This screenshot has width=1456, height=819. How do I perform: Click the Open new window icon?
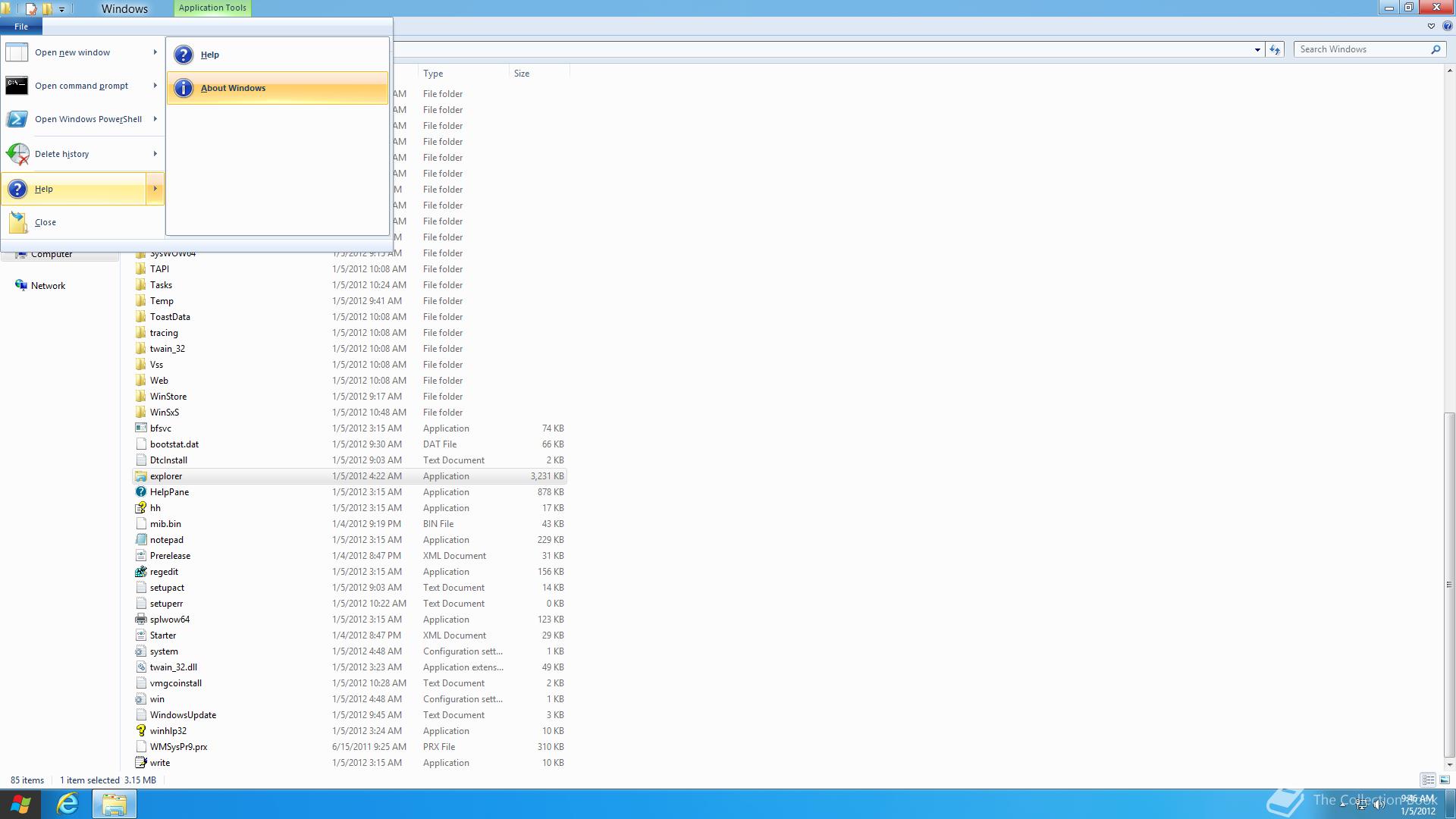(17, 52)
